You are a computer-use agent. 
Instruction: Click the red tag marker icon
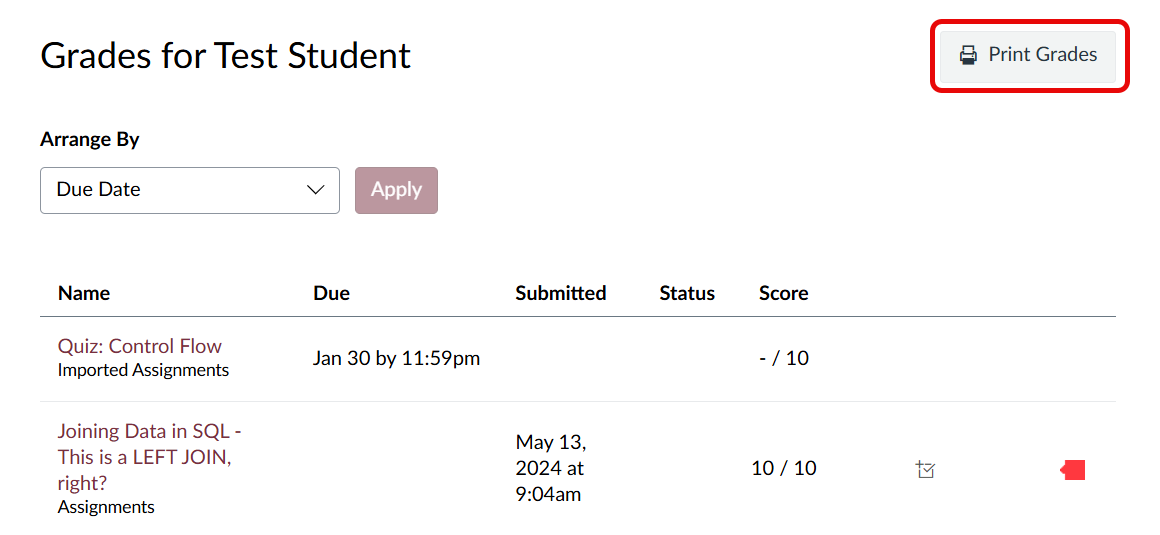click(1073, 469)
